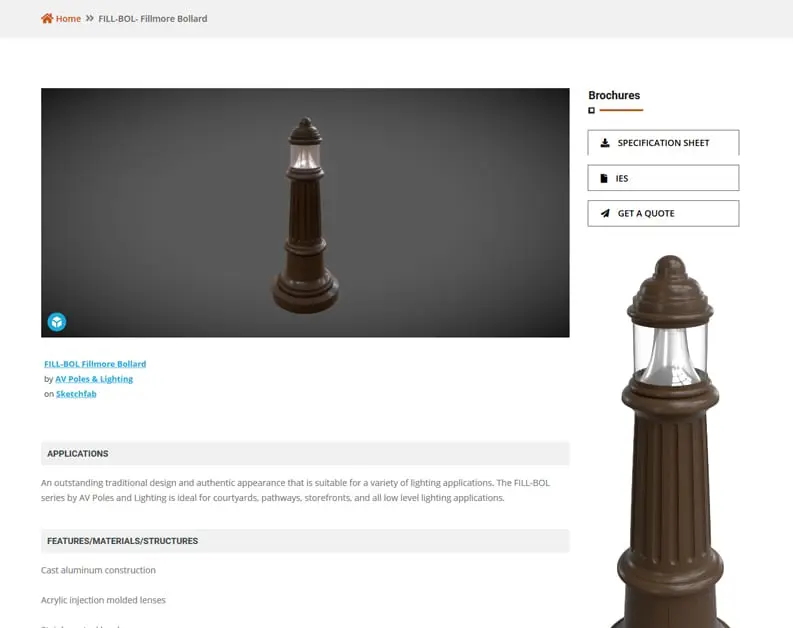The image size is (793, 628).
Task: Click the blue Sketchfab cube logo
Action: (x=57, y=322)
